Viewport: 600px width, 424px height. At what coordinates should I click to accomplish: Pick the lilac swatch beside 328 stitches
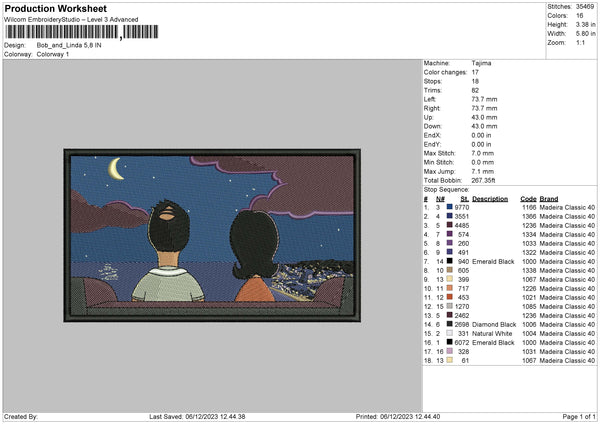pos(449,351)
